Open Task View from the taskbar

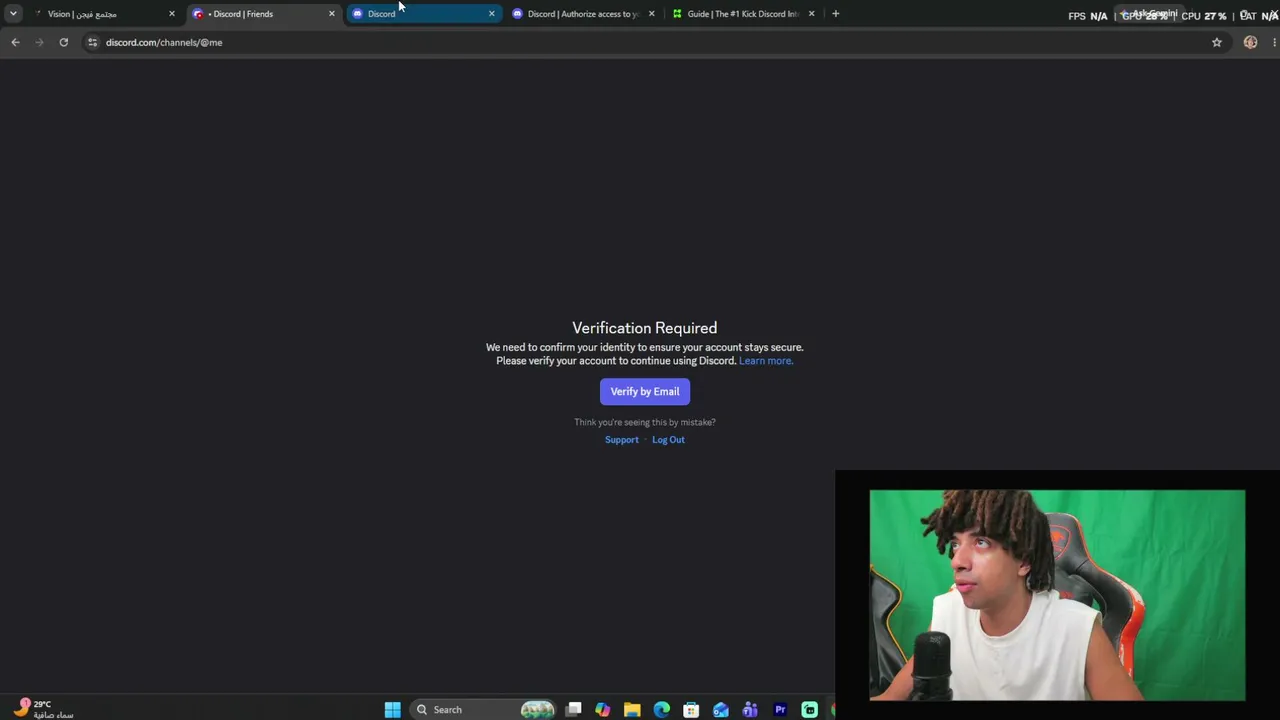tap(573, 710)
